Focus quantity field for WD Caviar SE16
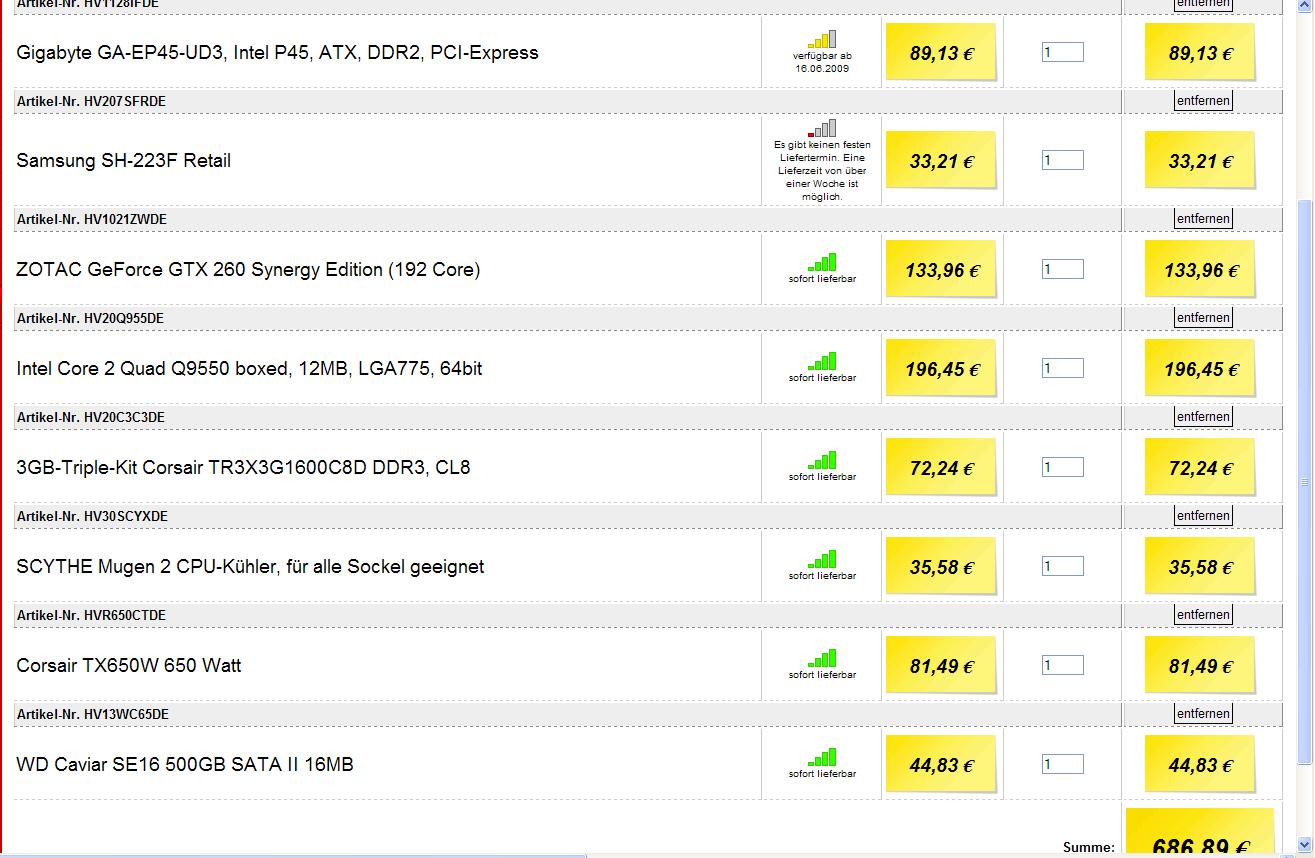This screenshot has width=1315, height=858. pos(1062,764)
